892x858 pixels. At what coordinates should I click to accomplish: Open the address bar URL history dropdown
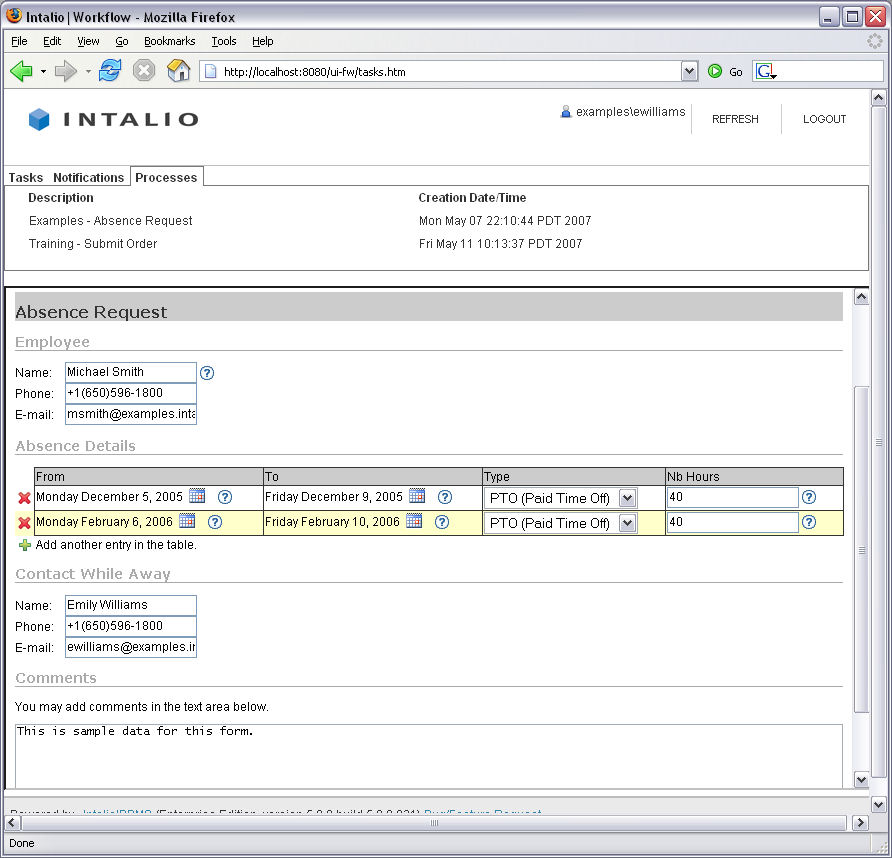tap(689, 71)
